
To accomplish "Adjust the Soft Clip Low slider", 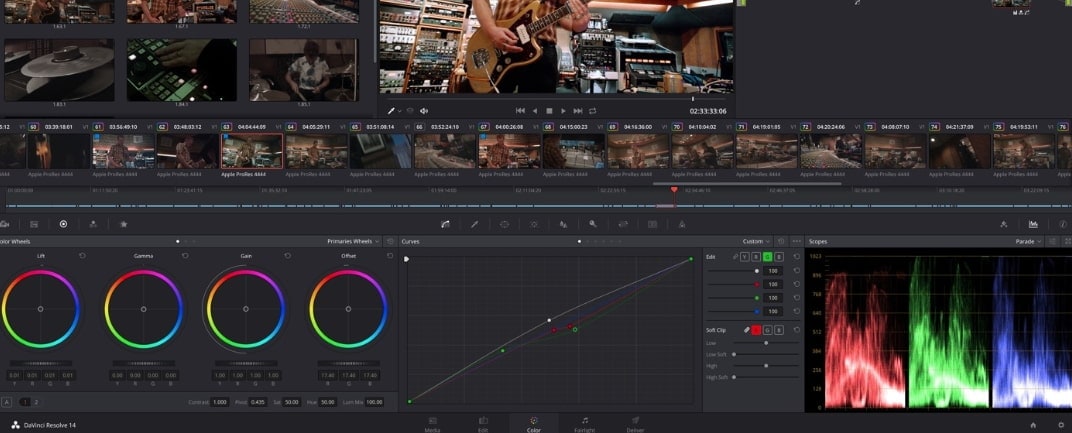I will click(765, 343).
